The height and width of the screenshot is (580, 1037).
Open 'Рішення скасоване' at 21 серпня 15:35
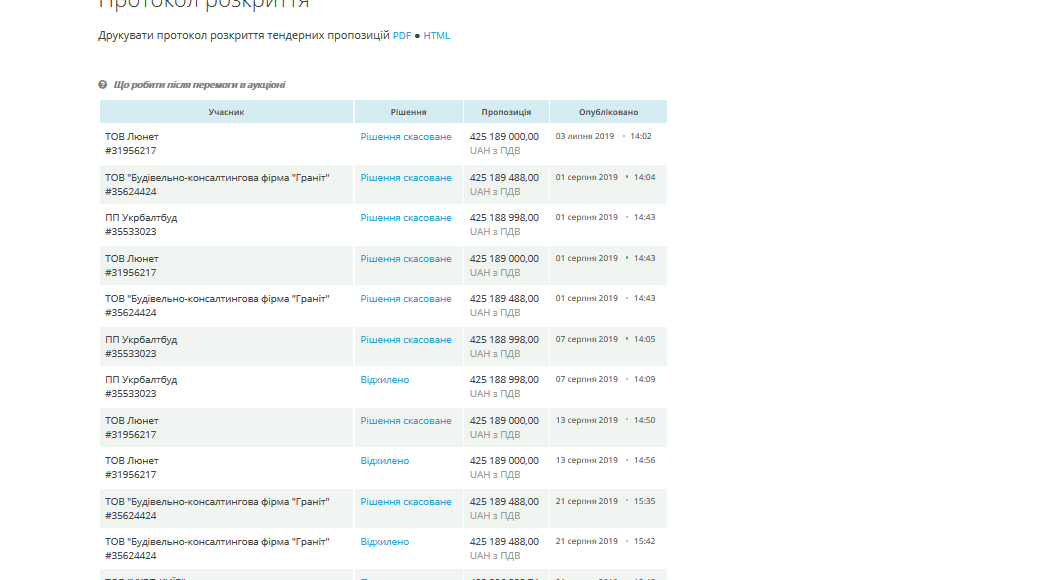click(x=406, y=502)
